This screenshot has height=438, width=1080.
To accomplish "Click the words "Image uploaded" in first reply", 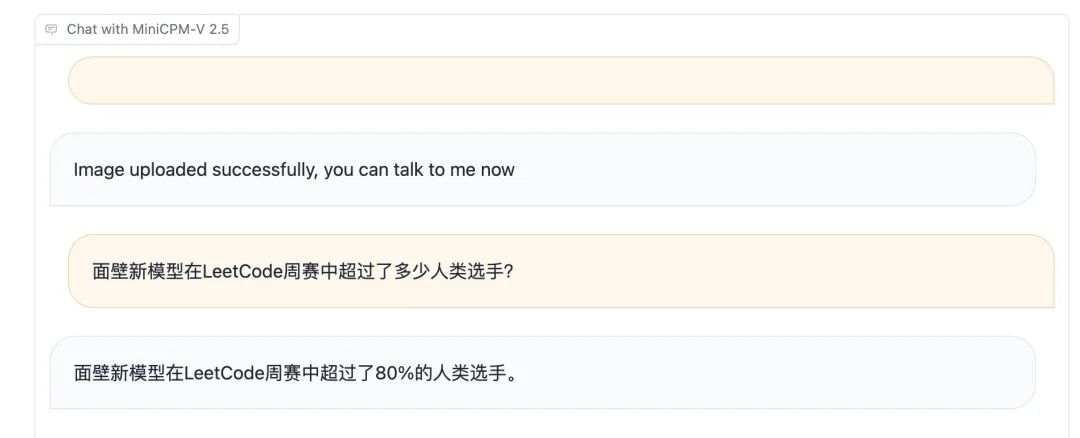I will [141, 169].
